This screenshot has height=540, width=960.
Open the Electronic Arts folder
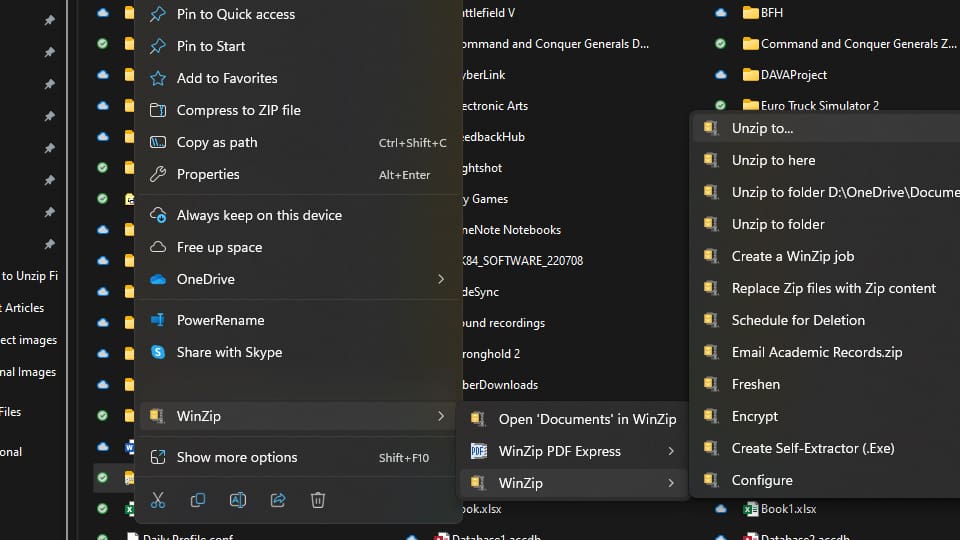(495, 105)
